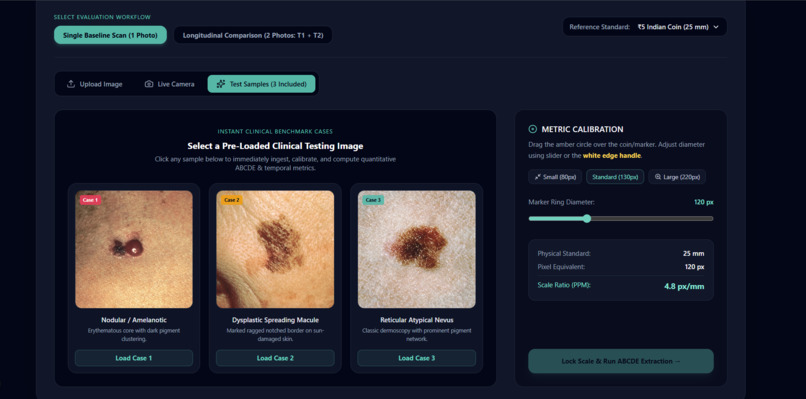Click the unfilled part of the diameter slider track
Screen dimensions: 806x399
click(652, 219)
